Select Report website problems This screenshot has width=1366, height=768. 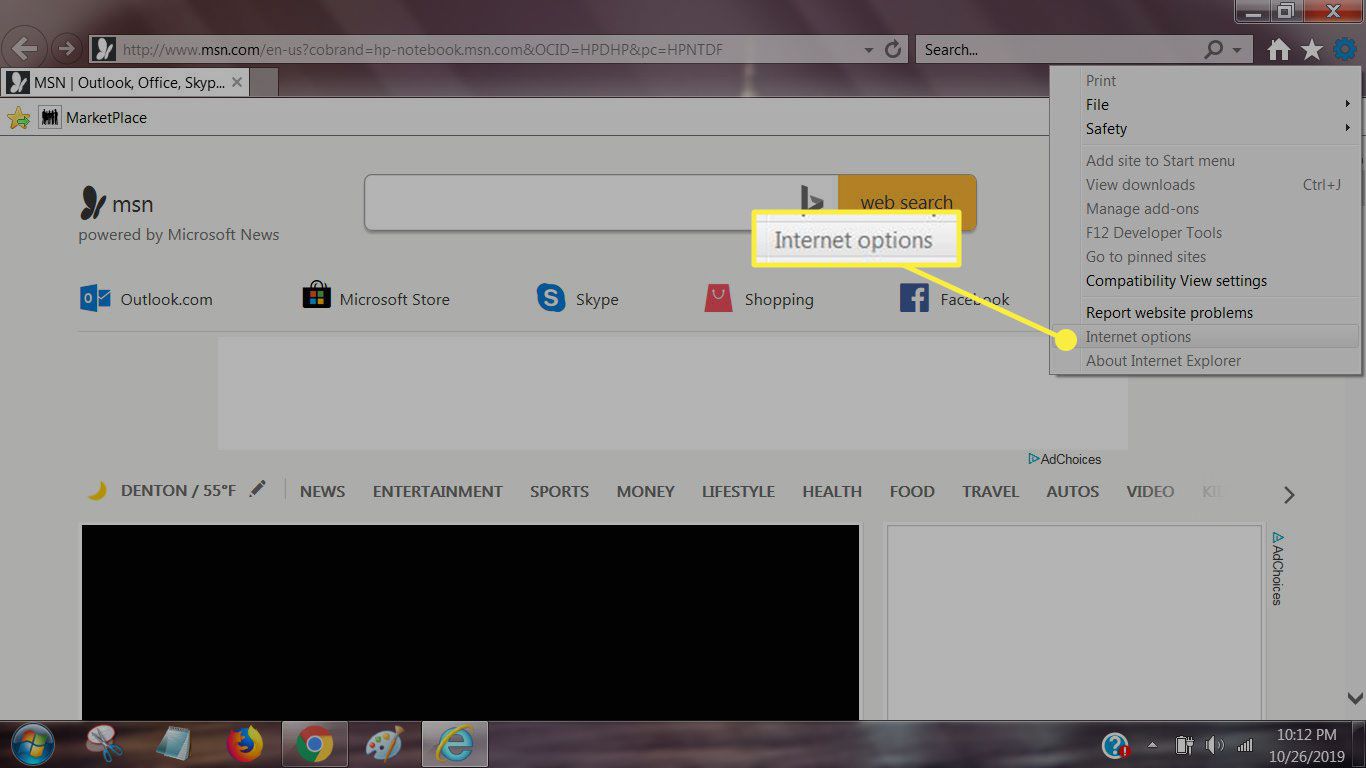tap(1206, 312)
